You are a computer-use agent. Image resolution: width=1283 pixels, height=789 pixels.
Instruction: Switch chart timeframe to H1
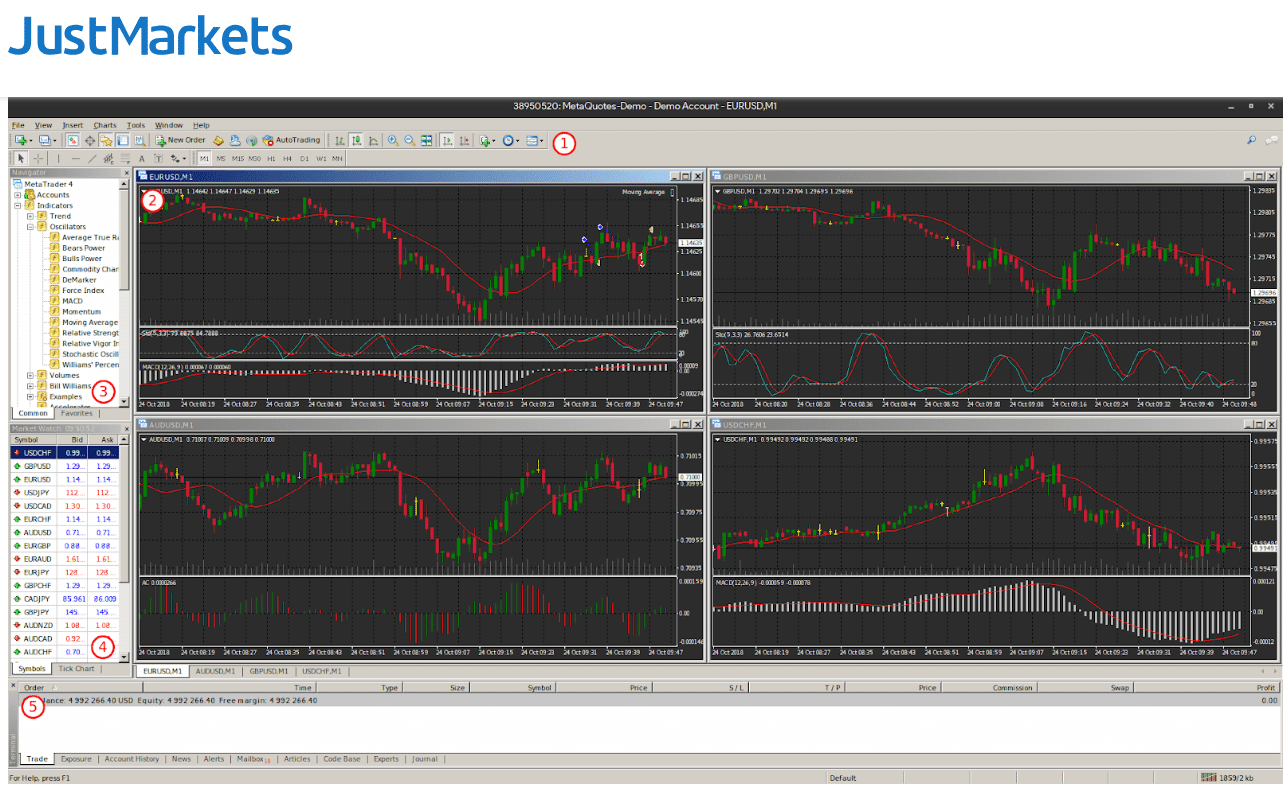(270, 158)
